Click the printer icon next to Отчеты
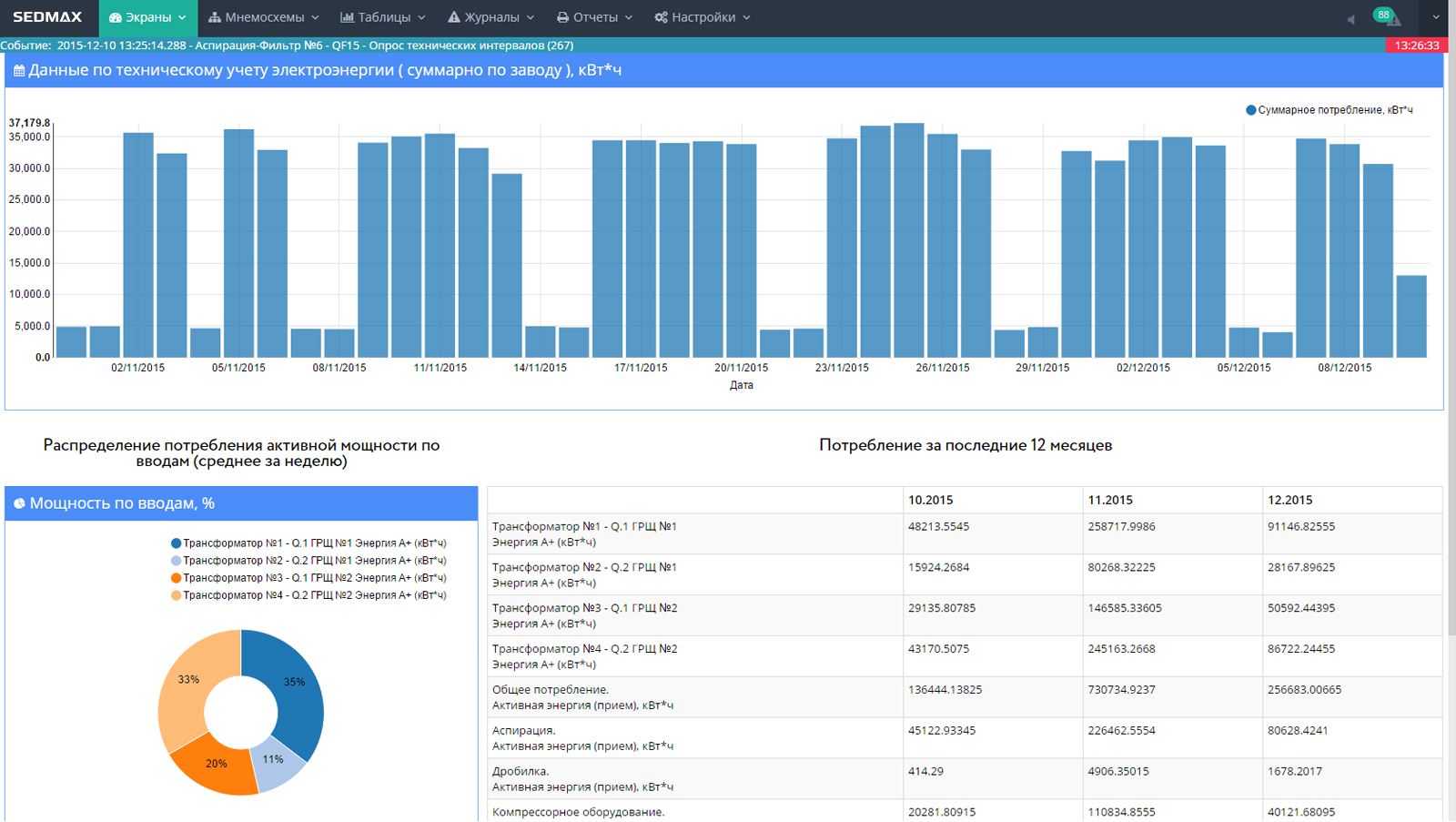 tap(562, 17)
